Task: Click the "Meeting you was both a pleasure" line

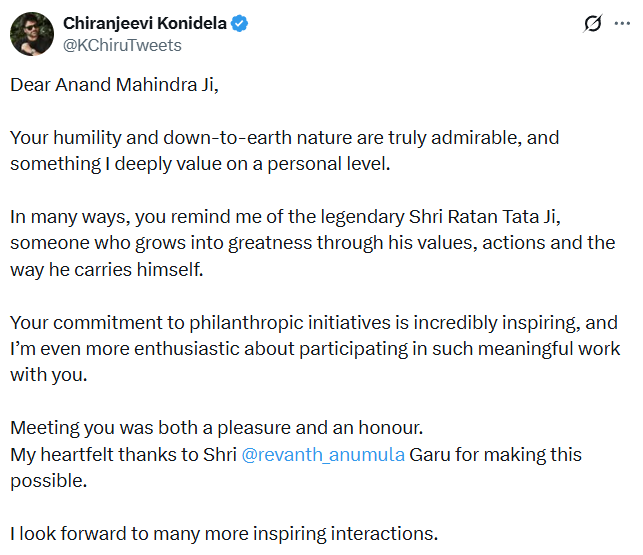Action: pyautogui.click(x=217, y=428)
